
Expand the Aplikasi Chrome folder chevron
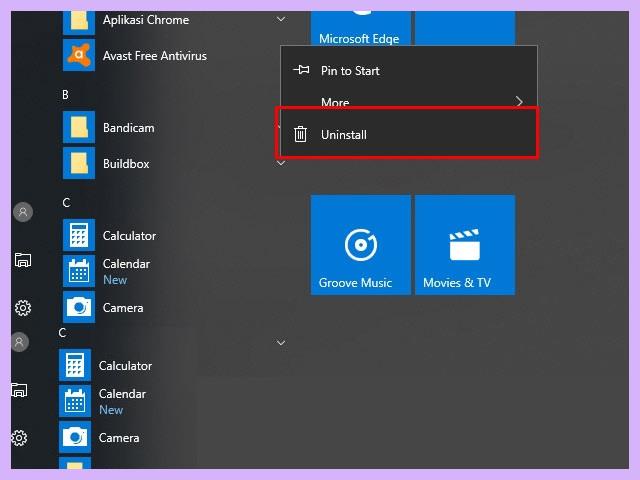tap(281, 19)
